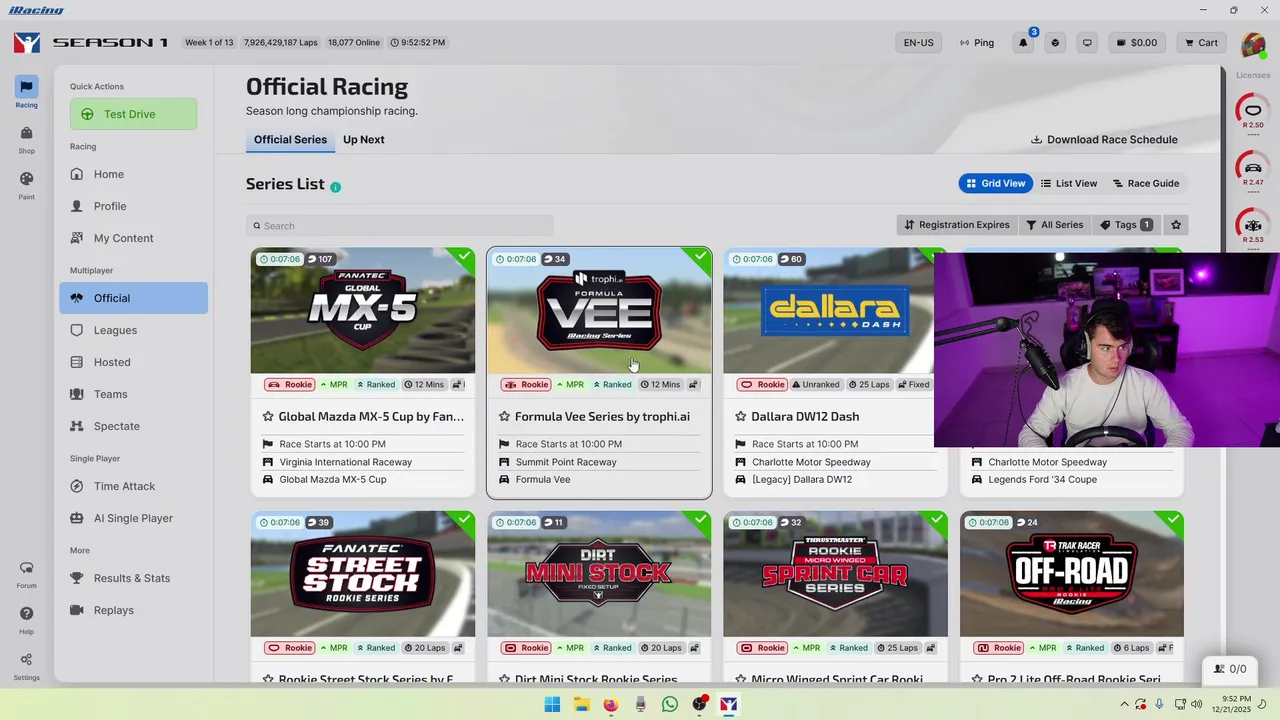This screenshot has height=720, width=1280.
Task: Click the iRacing logo beside Season 1
Action: (x=27, y=43)
